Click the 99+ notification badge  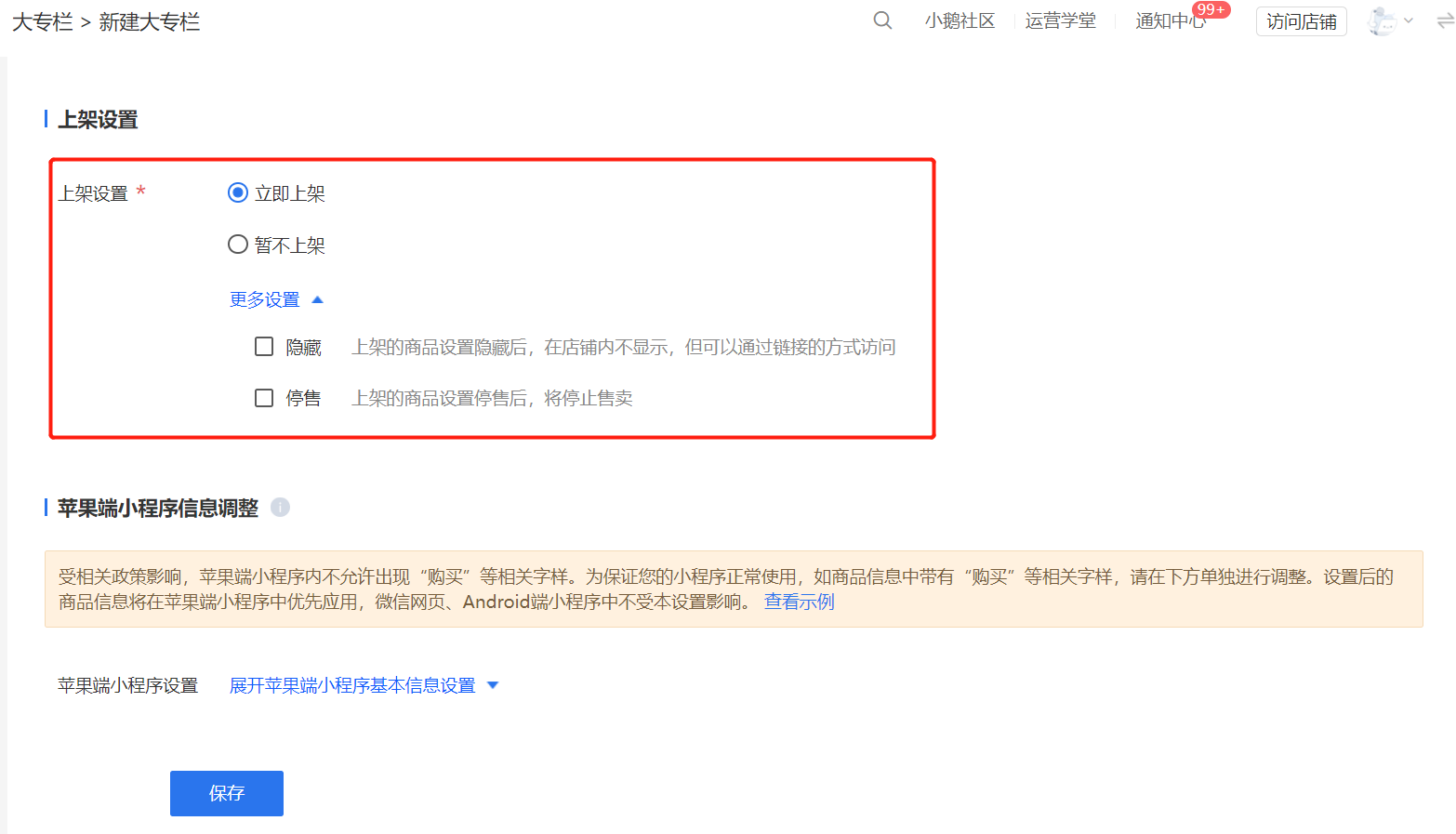click(1211, 9)
